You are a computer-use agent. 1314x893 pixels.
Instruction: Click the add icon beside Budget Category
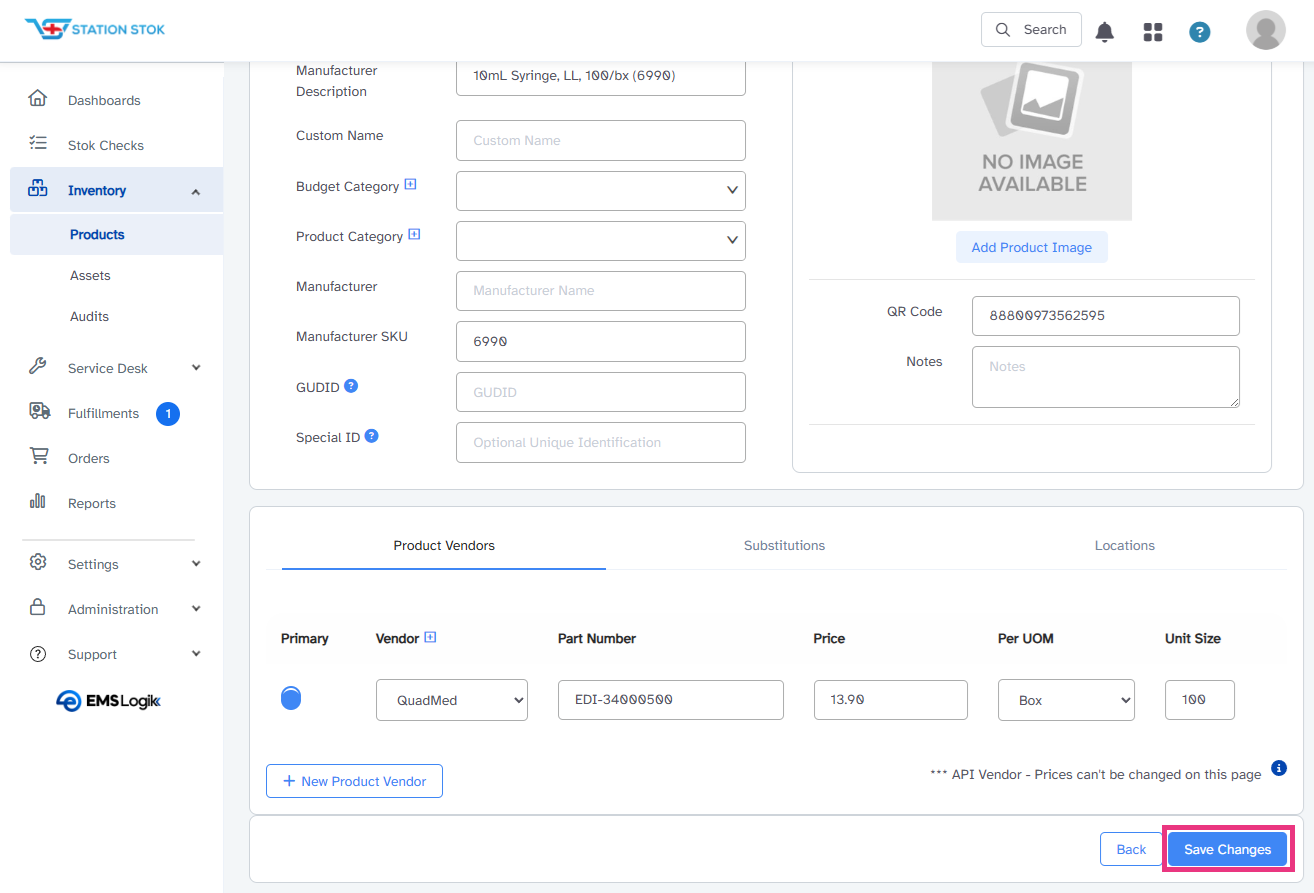pos(410,185)
